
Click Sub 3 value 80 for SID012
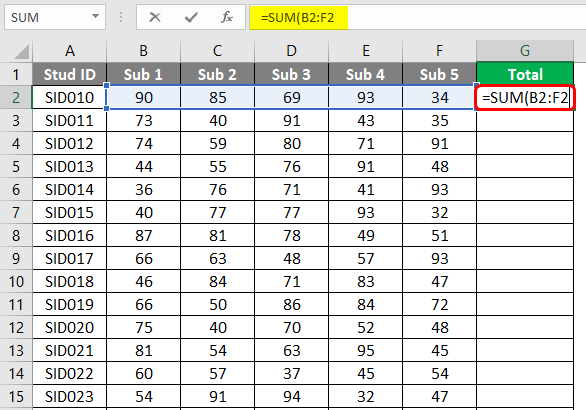coord(292,144)
